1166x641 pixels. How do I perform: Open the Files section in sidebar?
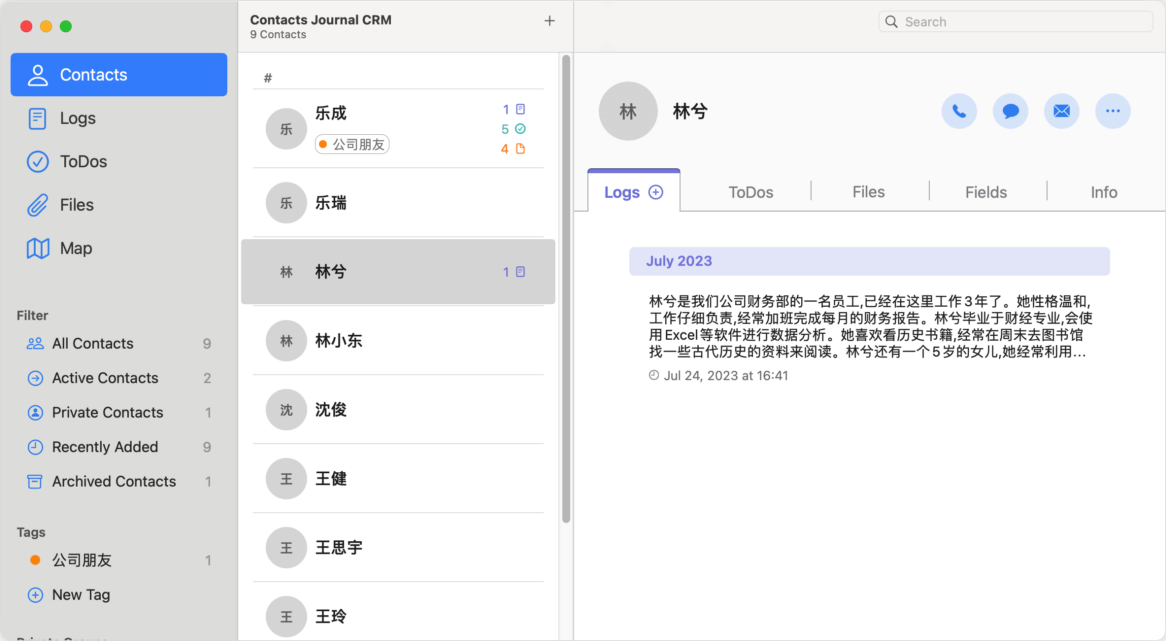point(119,204)
